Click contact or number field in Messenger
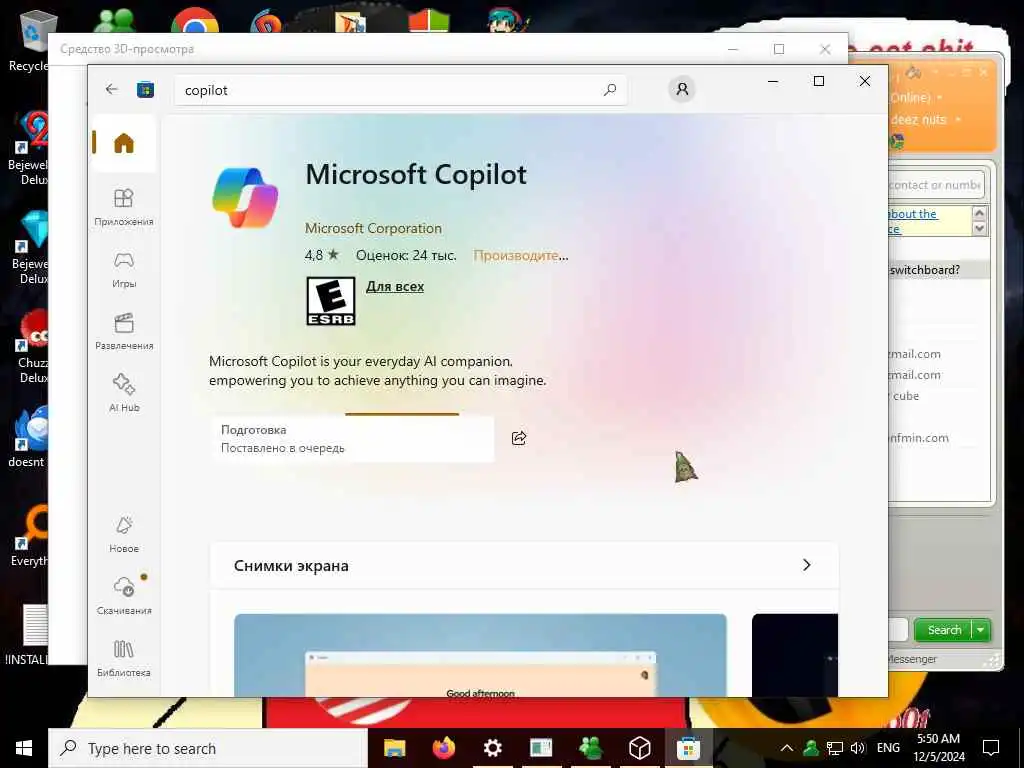The width and height of the screenshot is (1024, 768). [x=935, y=185]
